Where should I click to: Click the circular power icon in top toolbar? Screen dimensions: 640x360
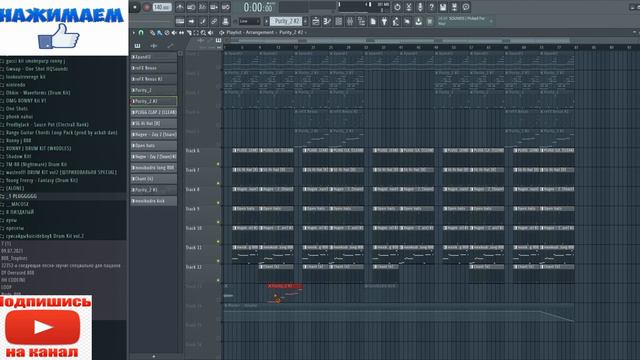[397, 7]
